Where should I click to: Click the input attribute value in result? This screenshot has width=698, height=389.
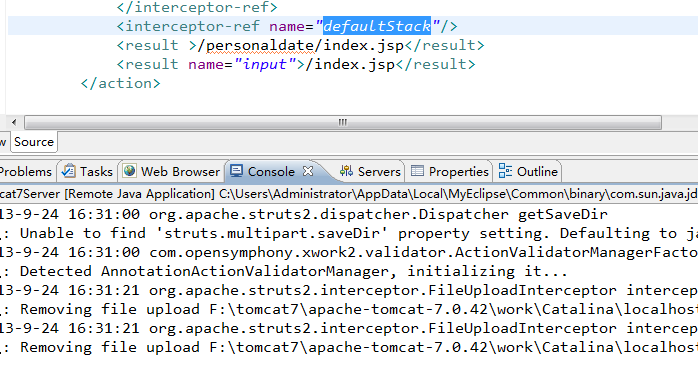[264, 65]
